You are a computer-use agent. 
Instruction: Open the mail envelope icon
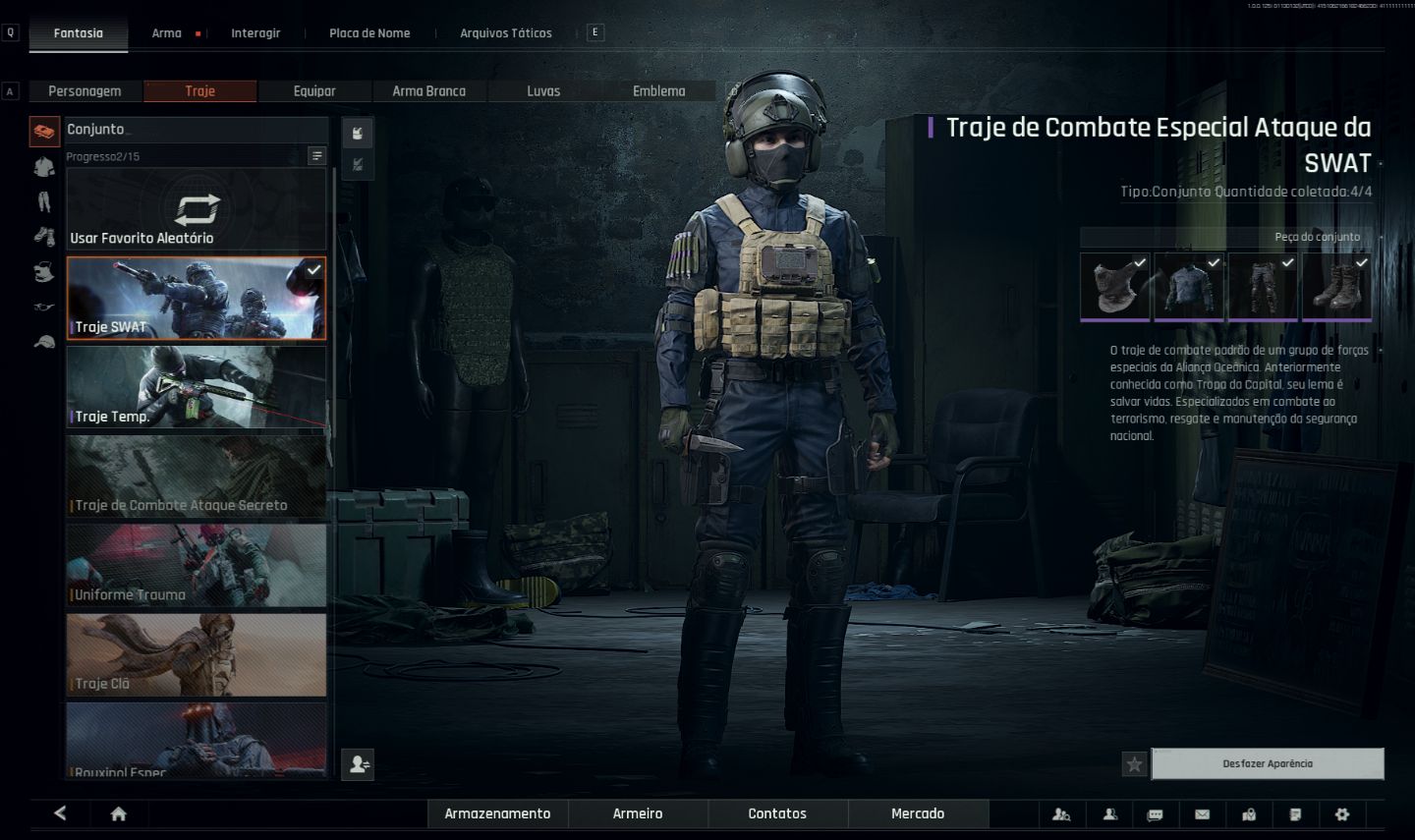click(x=1202, y=814)
